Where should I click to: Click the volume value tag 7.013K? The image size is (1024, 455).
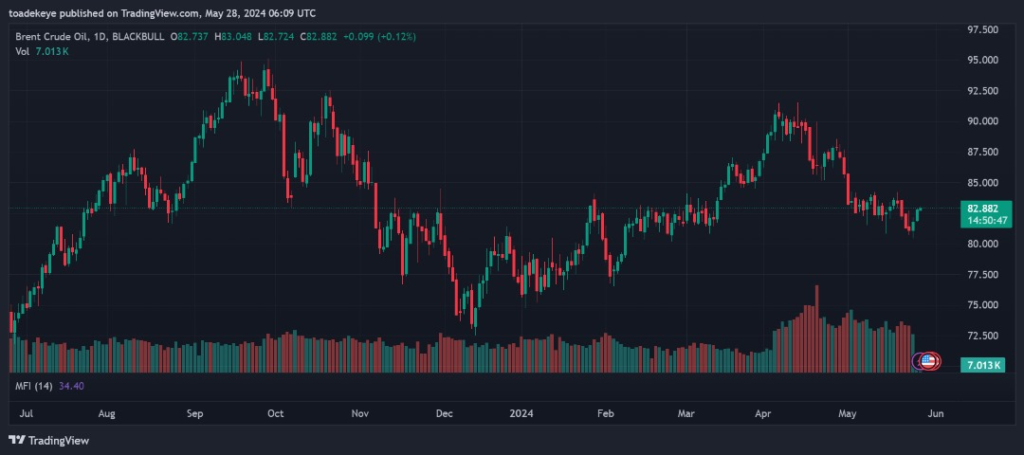tap(982, 366)
